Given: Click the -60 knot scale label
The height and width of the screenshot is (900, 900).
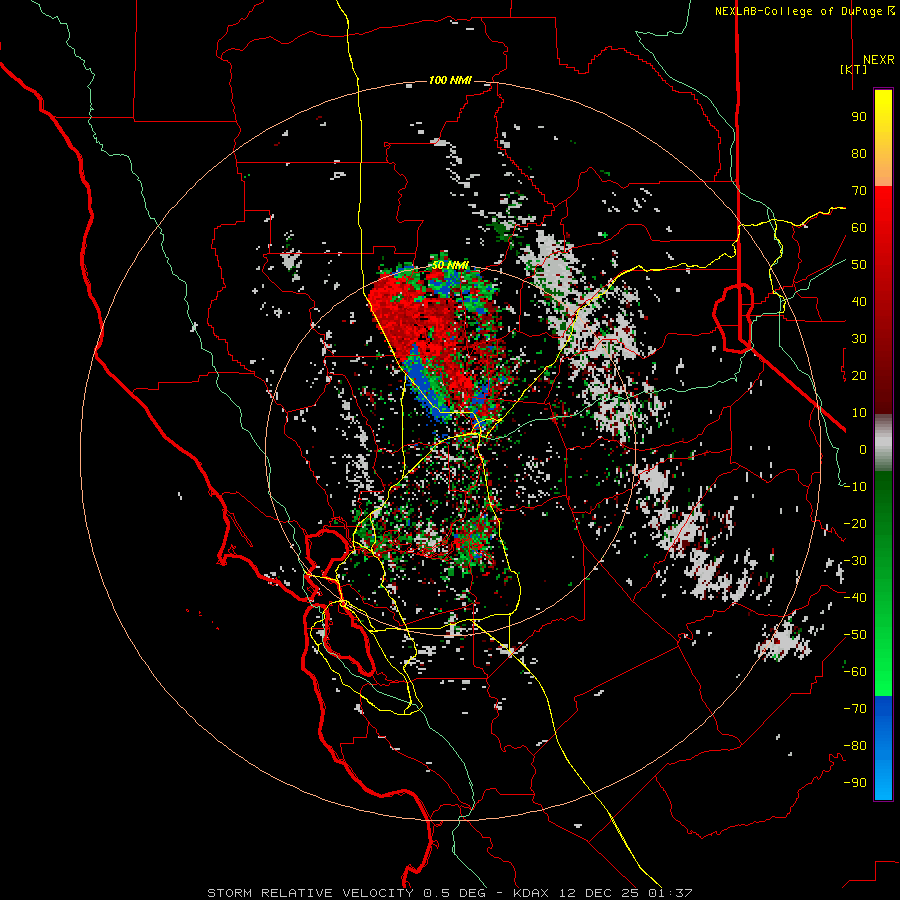Looking at the screenshot, I should pos(855,672).
